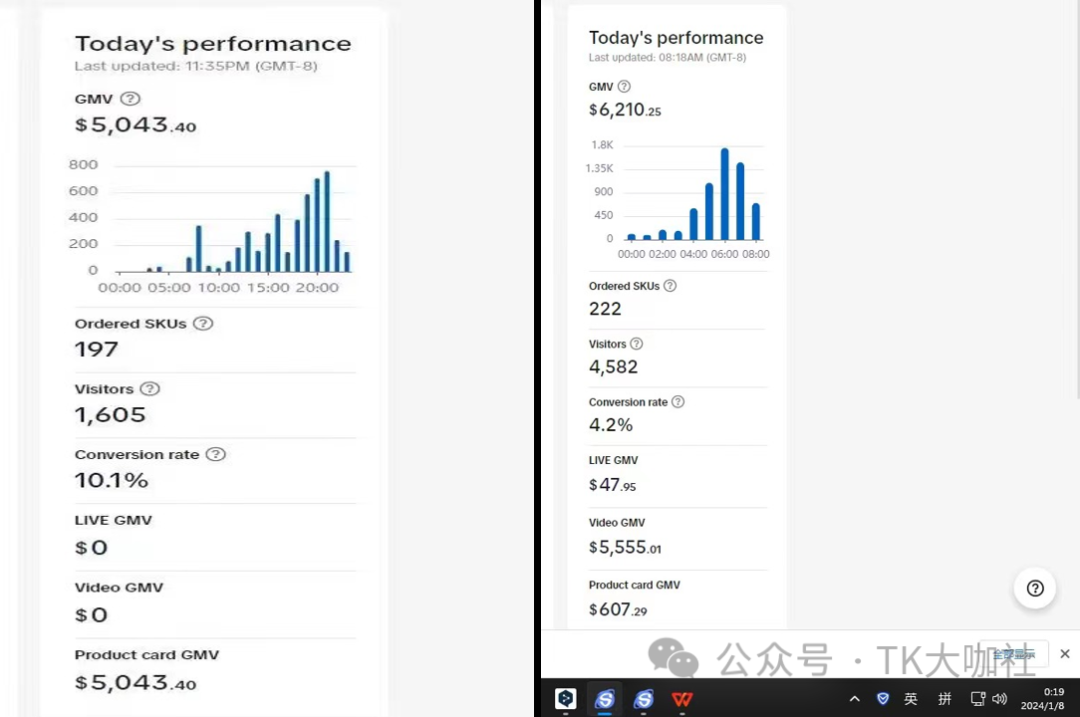Click the GMV help icon beside $6,210.25
This screenshot has width=1080, height=717.
coord(624,86)
